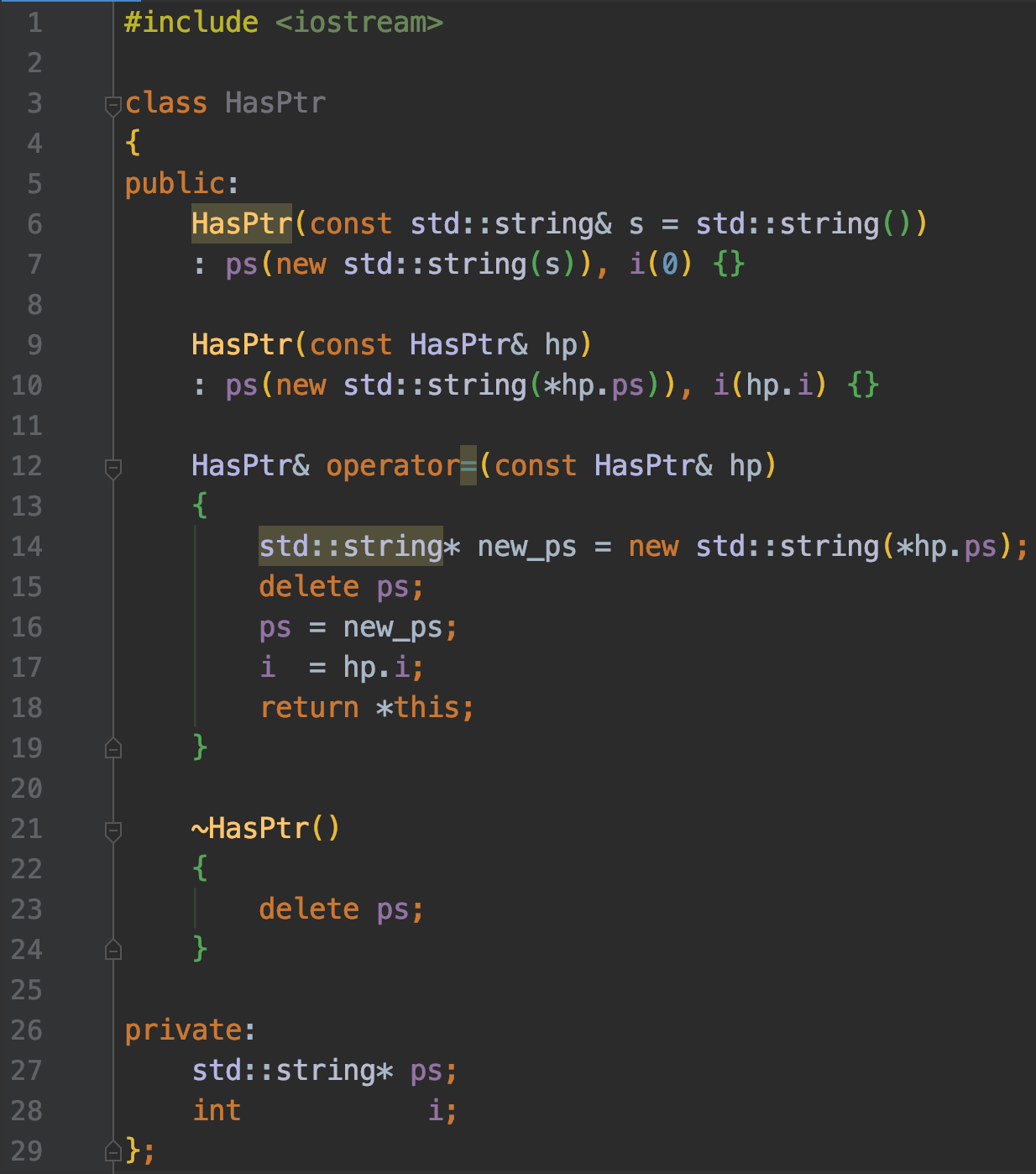Click i(hp.i) initializer on line 10
This screenshot has width=1036, height=1174.
771,385
